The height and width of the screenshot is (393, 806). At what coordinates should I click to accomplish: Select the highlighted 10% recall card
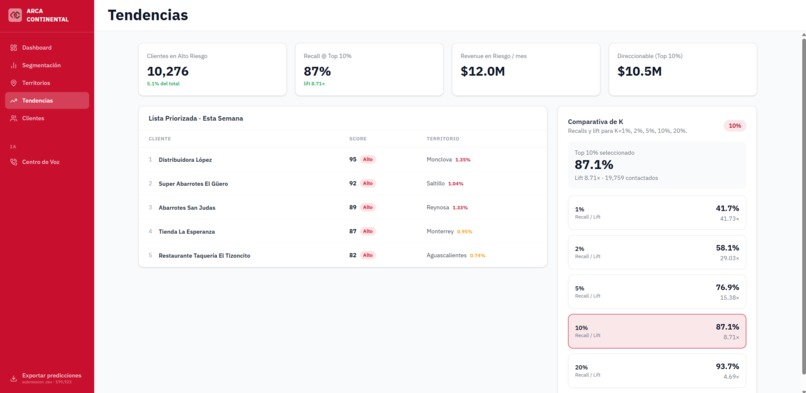(657, 331)
